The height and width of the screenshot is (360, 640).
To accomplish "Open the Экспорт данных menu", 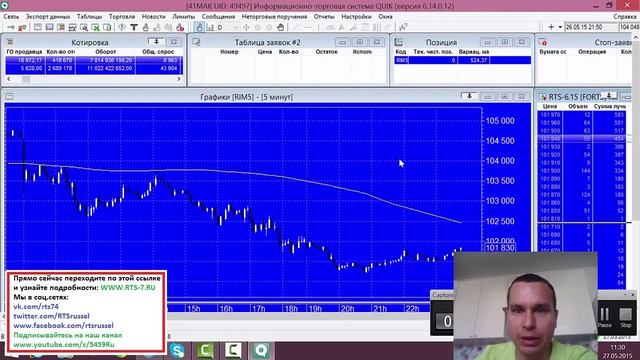I will pos(48,17).
